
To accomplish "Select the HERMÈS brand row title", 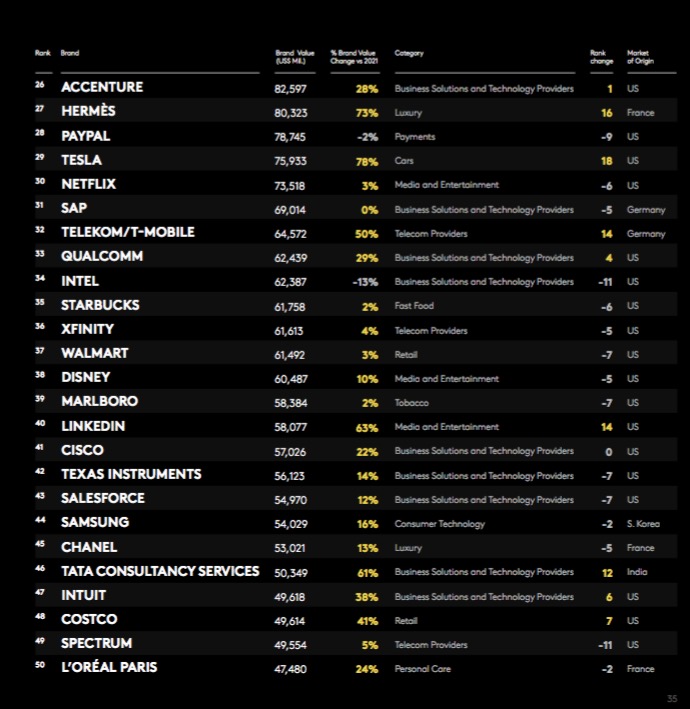I will [88, 112].
